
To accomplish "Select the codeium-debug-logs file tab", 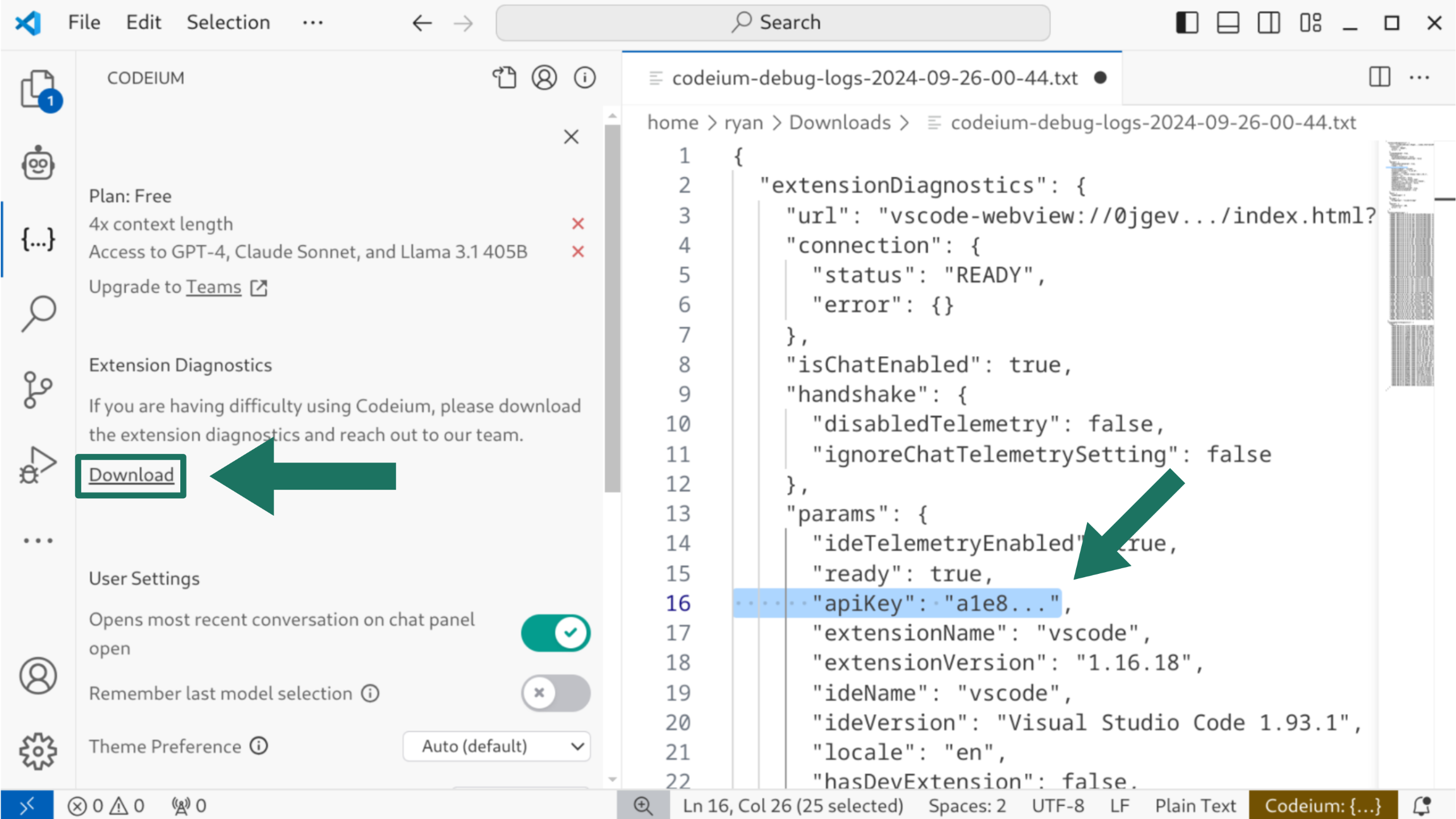I will tap(874, 78).
